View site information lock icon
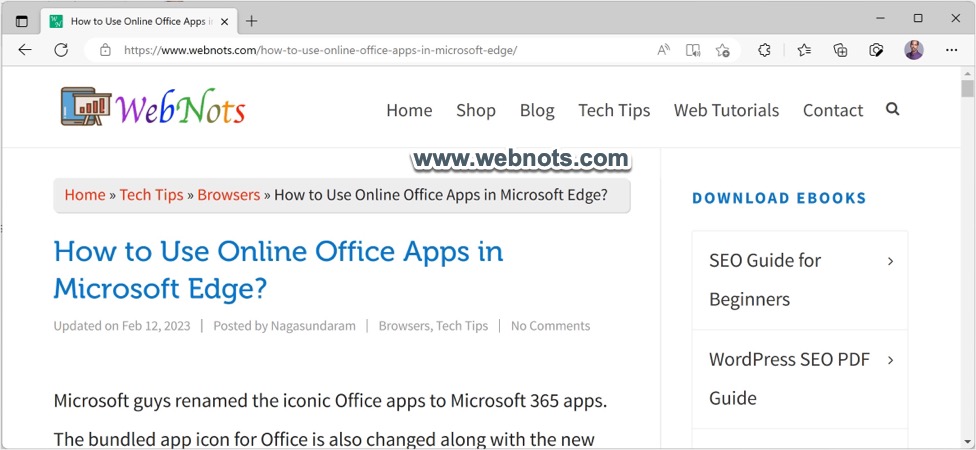This screenshot has height=450, width=976. point(105,50)
